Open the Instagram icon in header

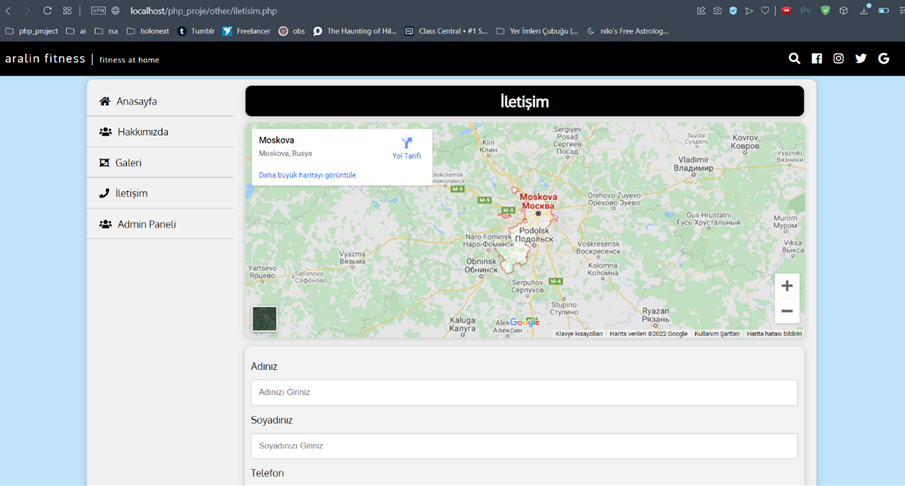(838, 58)
